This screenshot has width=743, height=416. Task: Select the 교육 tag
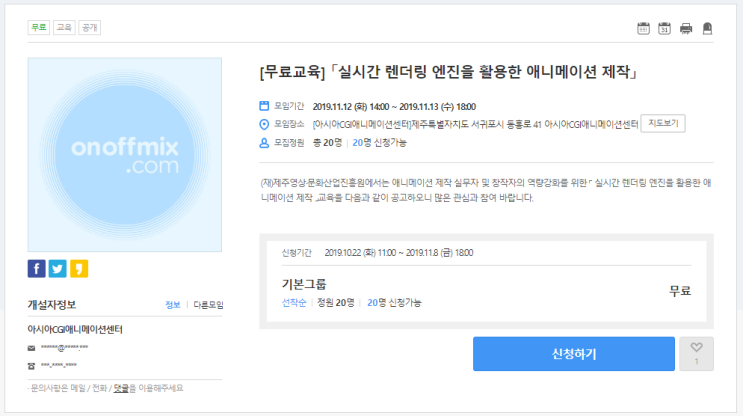64,27
